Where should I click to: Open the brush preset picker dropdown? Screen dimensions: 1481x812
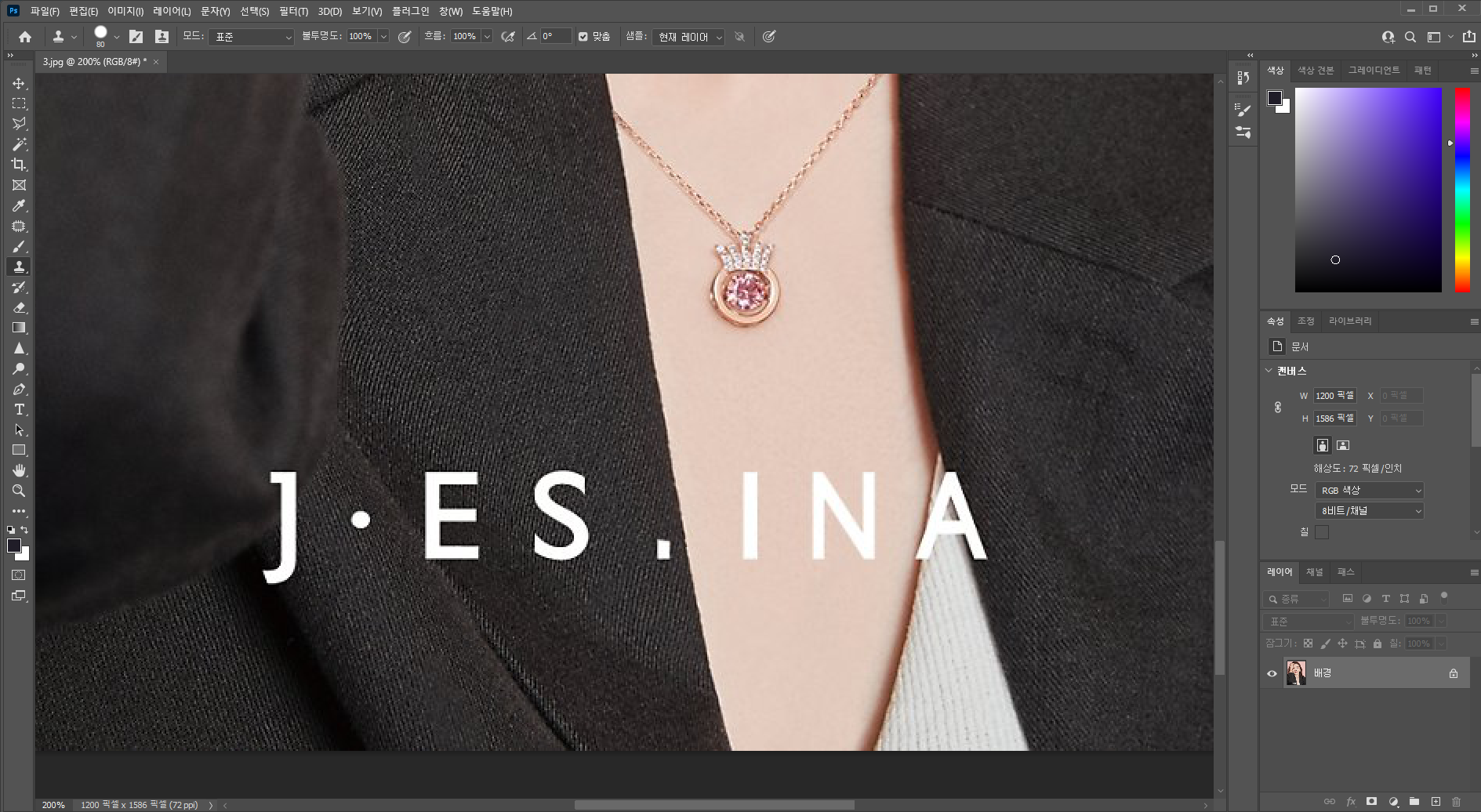tap(117, 37)
